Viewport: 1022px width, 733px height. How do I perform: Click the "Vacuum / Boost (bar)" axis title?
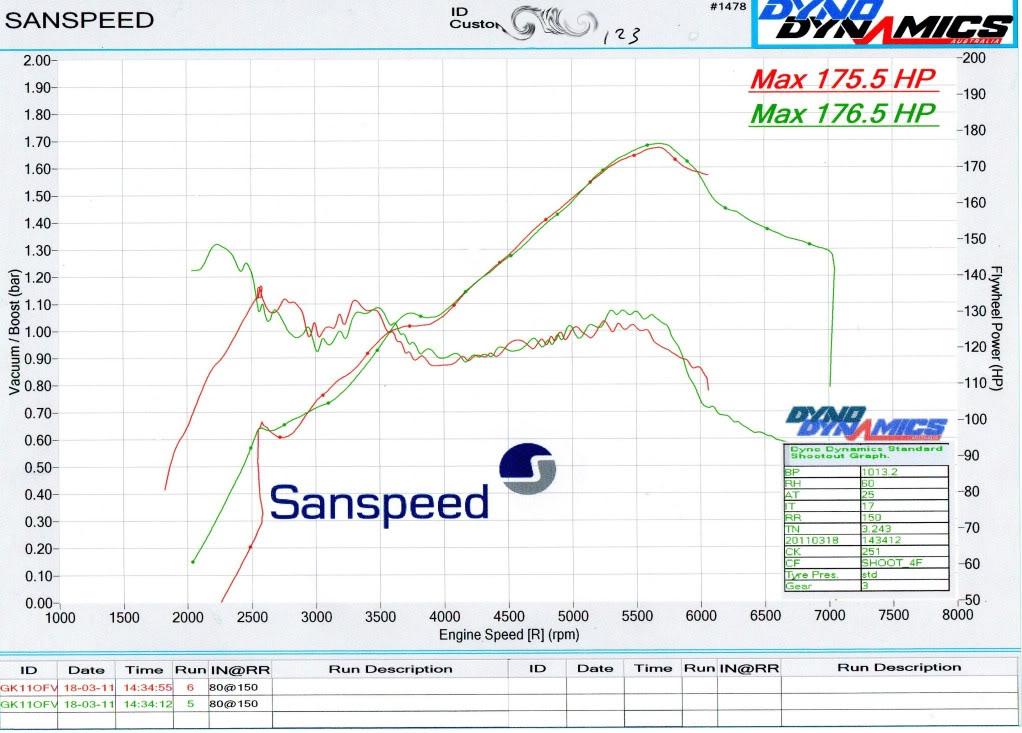pos(14,332)
